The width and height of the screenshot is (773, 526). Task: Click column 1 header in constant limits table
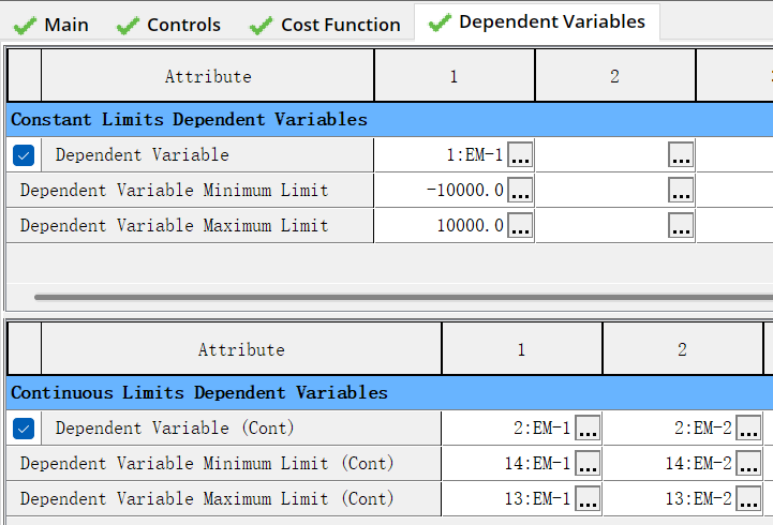click(x=454, y=76)
